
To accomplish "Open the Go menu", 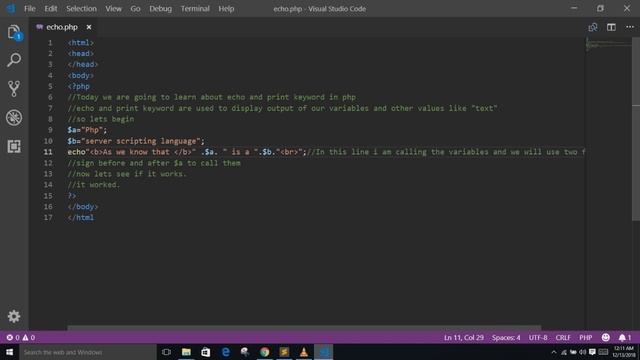I will coord(135,9).
